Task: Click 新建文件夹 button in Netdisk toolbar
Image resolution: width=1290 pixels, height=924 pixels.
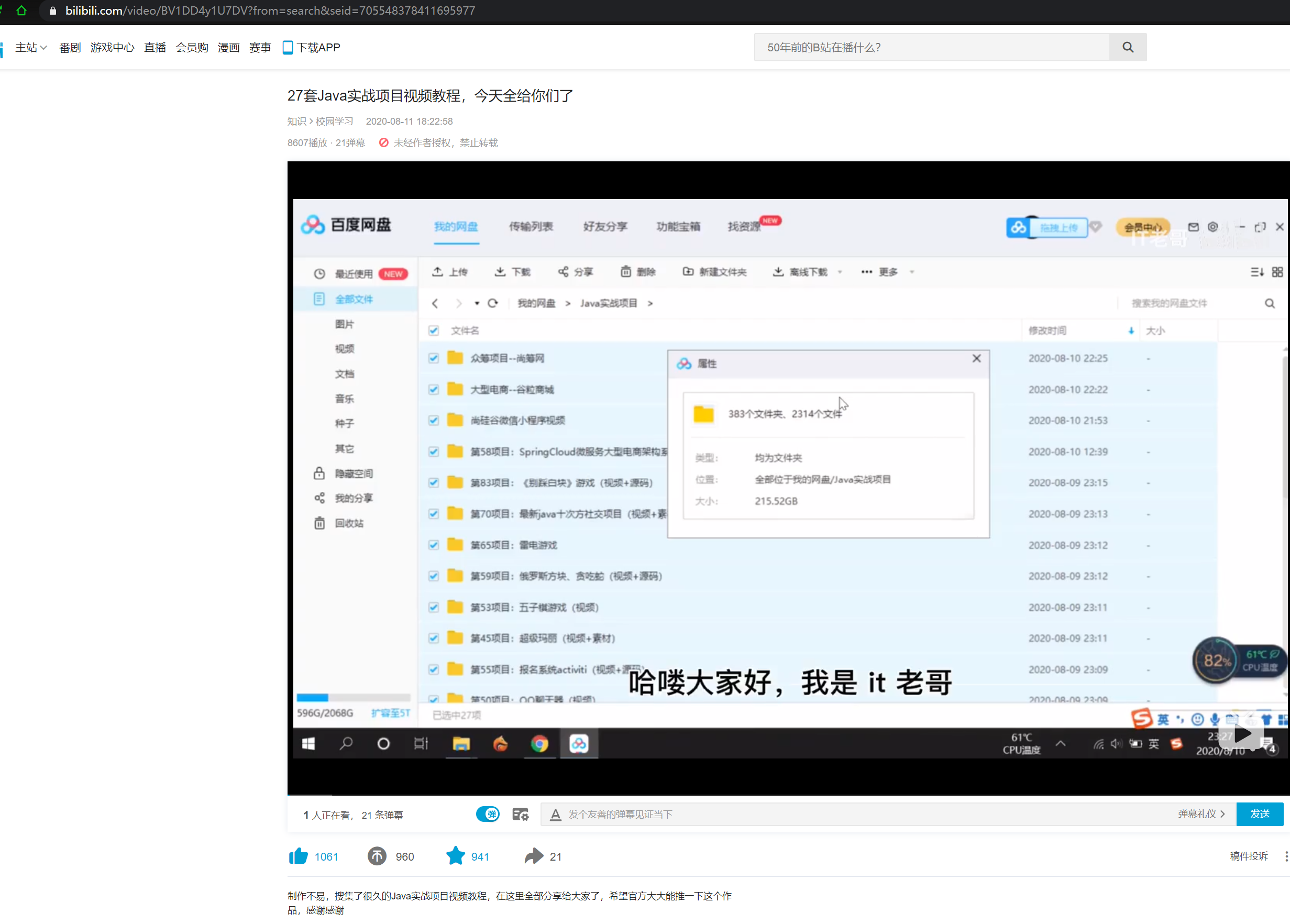Action: click(x=715, y=272)
